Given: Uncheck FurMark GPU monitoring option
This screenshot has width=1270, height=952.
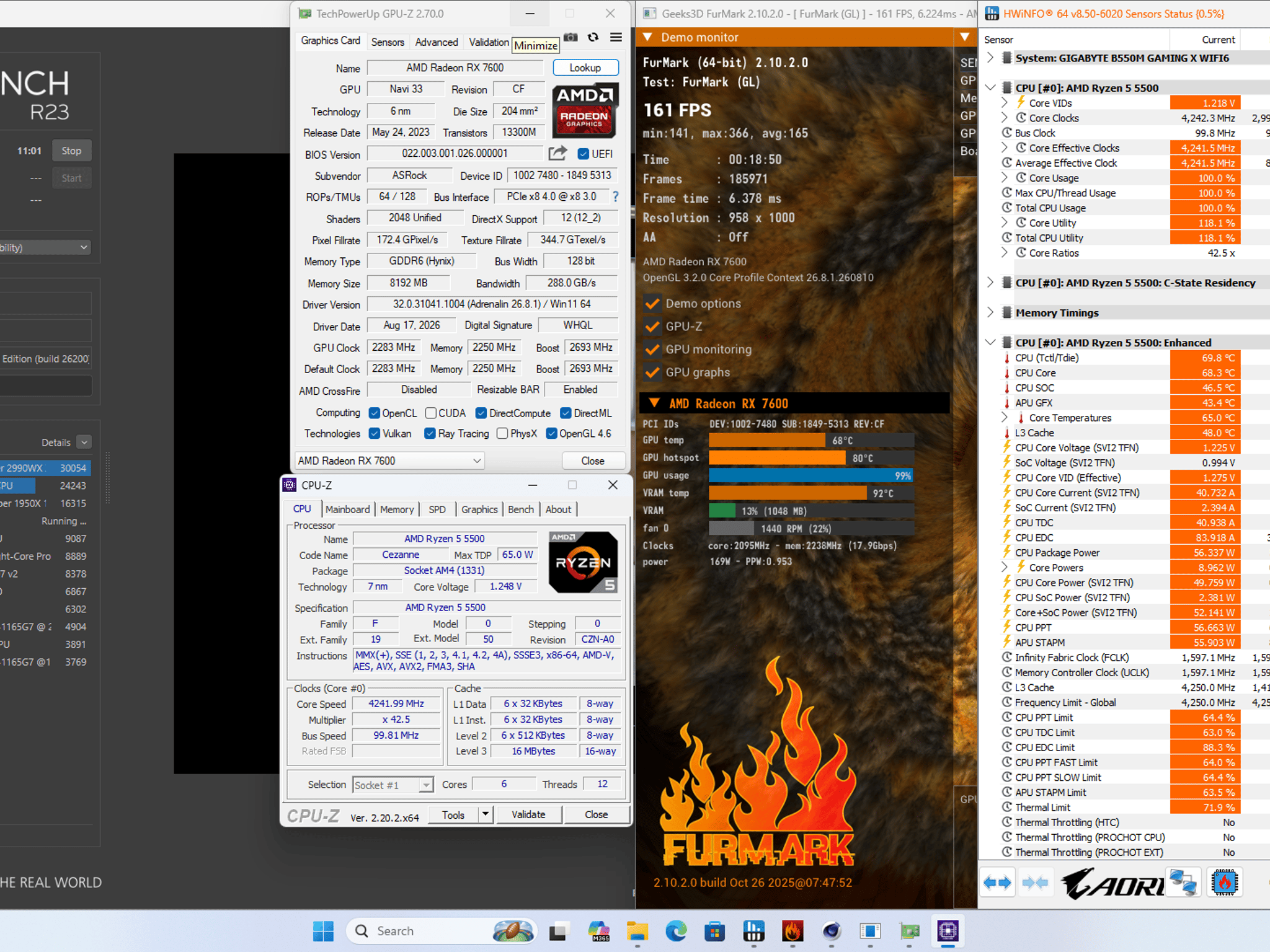Looking at the screenshot, I should tap(652, 350).
